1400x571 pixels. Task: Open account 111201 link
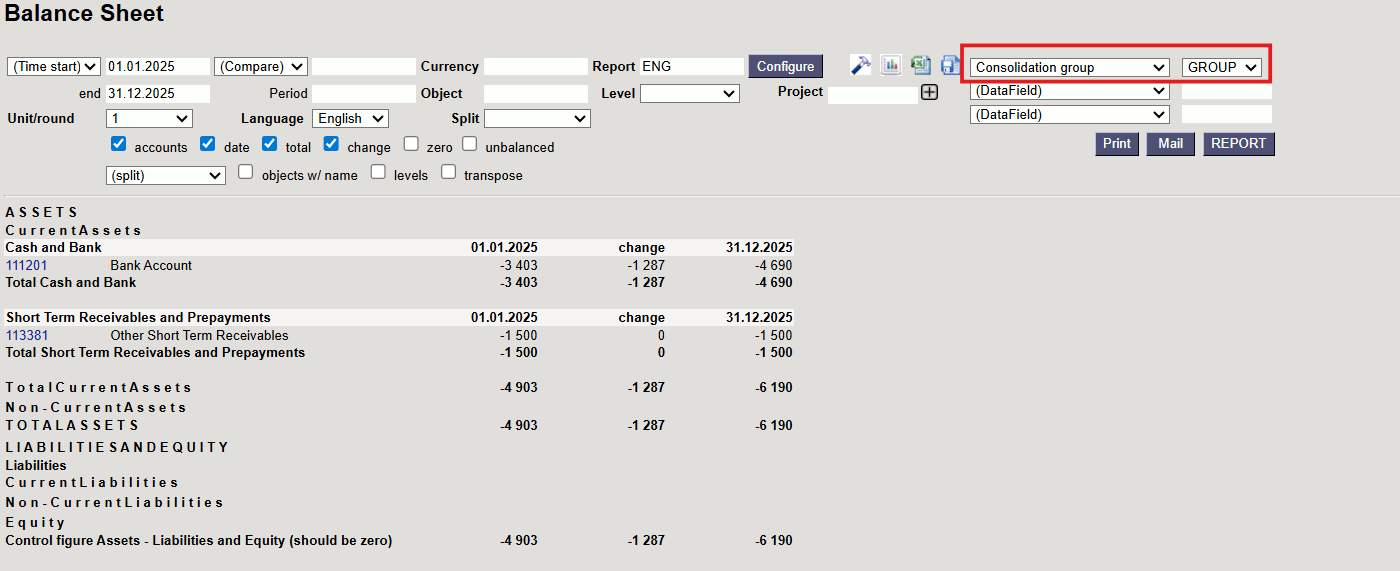coord(27,265)
